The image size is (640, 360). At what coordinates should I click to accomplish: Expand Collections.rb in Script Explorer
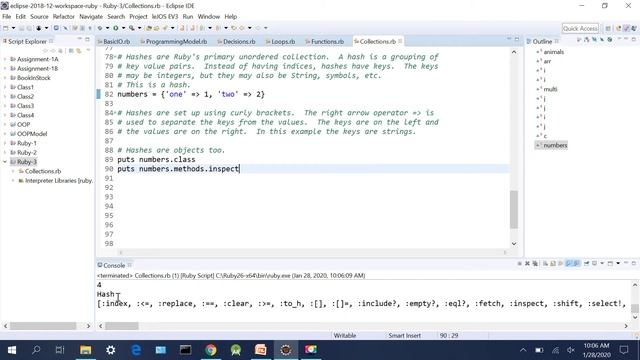click(13, 171)
